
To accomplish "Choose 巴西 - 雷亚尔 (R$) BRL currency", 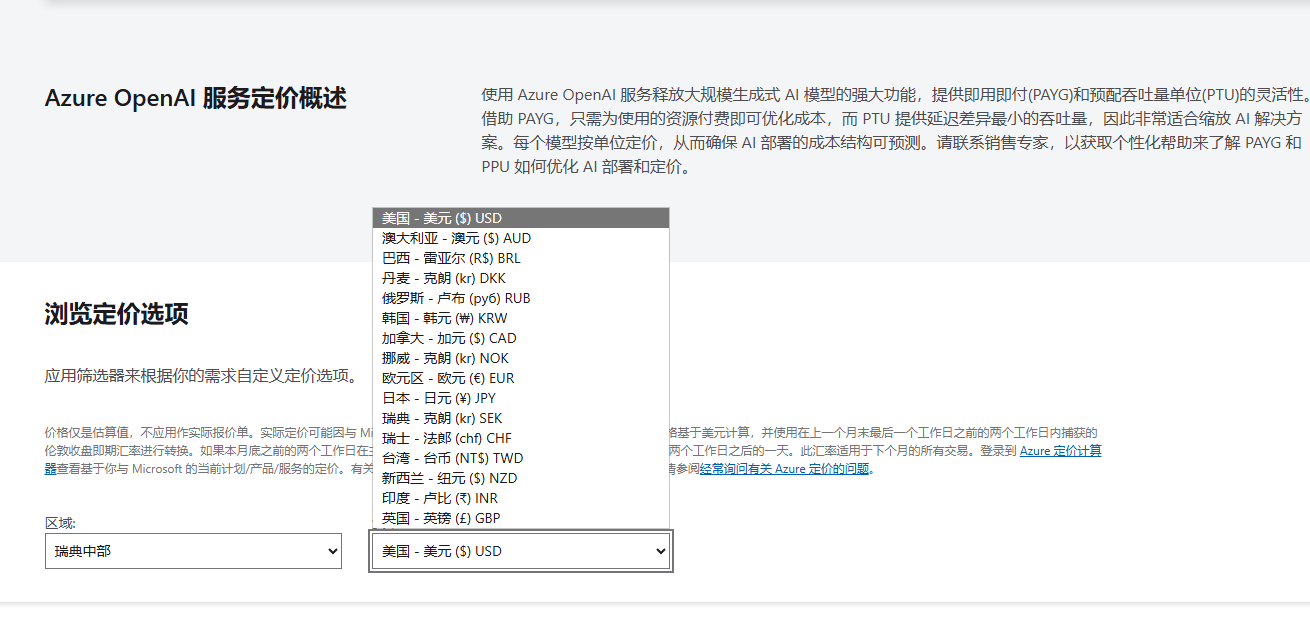I will [x=520, y=258].
